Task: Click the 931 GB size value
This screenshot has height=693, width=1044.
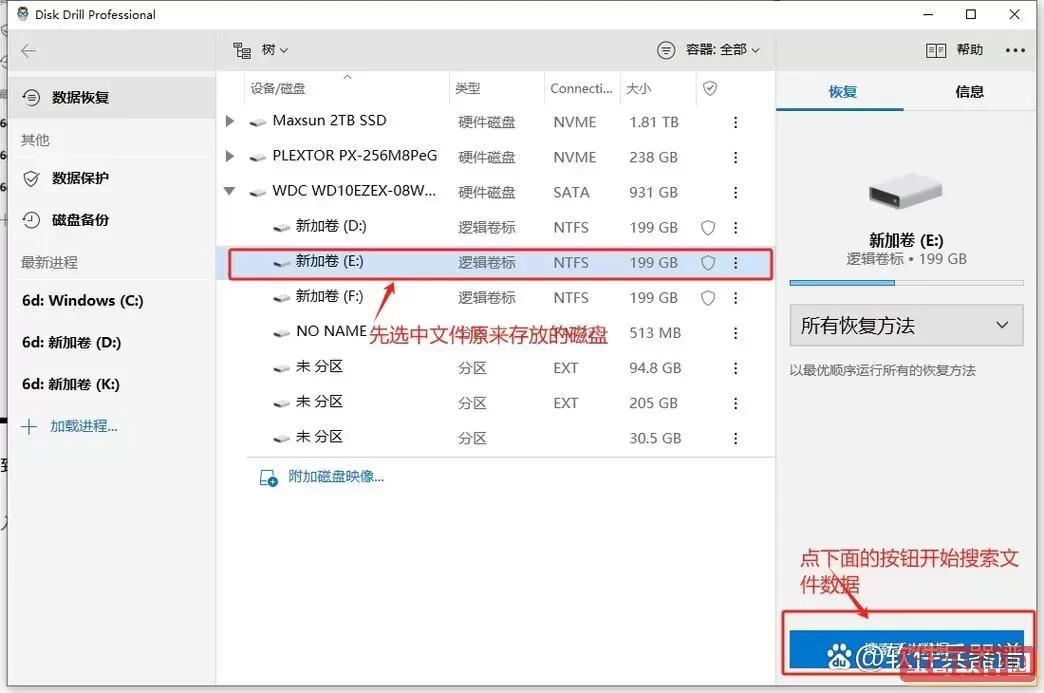Action: [653, 192]
